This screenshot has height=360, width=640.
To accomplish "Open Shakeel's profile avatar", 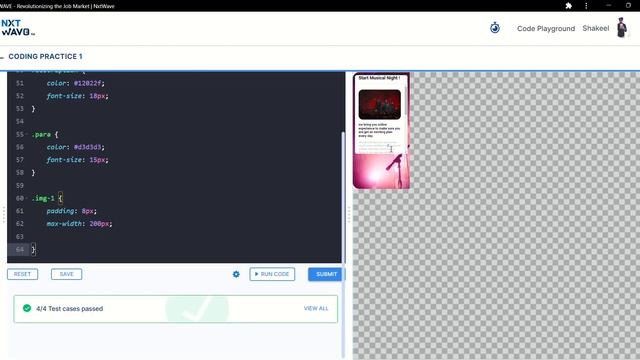I will pos(622,27).
